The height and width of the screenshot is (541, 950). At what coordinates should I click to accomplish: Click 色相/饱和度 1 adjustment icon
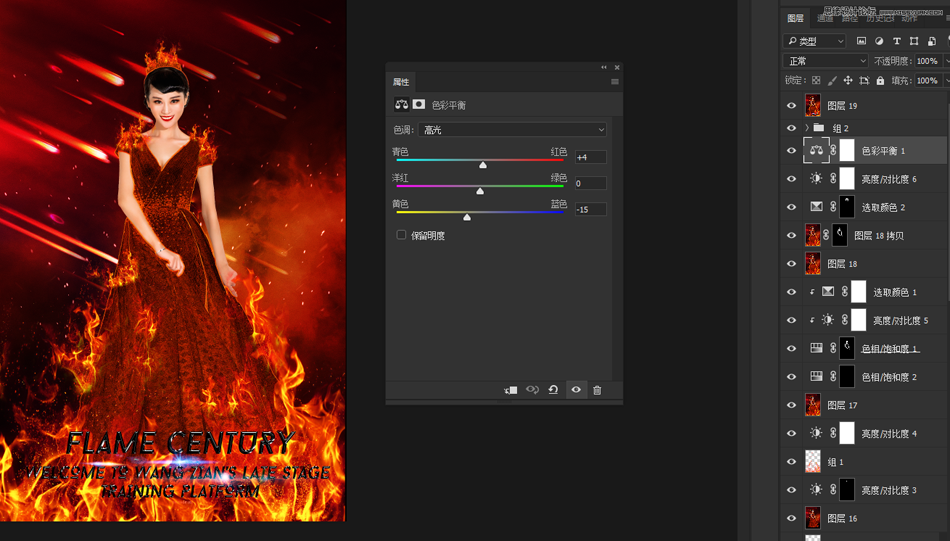point(816,348)
